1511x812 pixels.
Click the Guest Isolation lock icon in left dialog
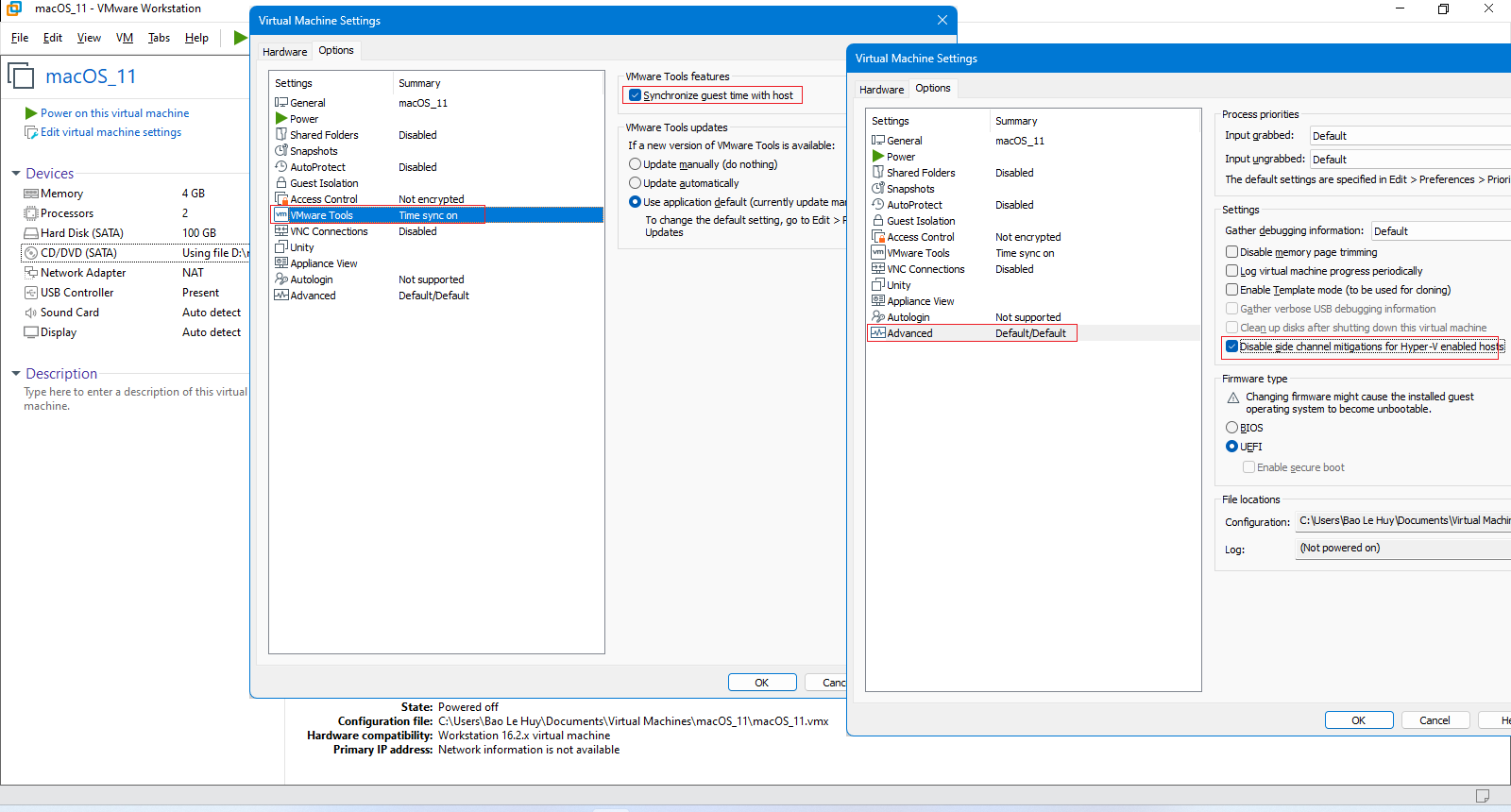click(x=281, y=182)
